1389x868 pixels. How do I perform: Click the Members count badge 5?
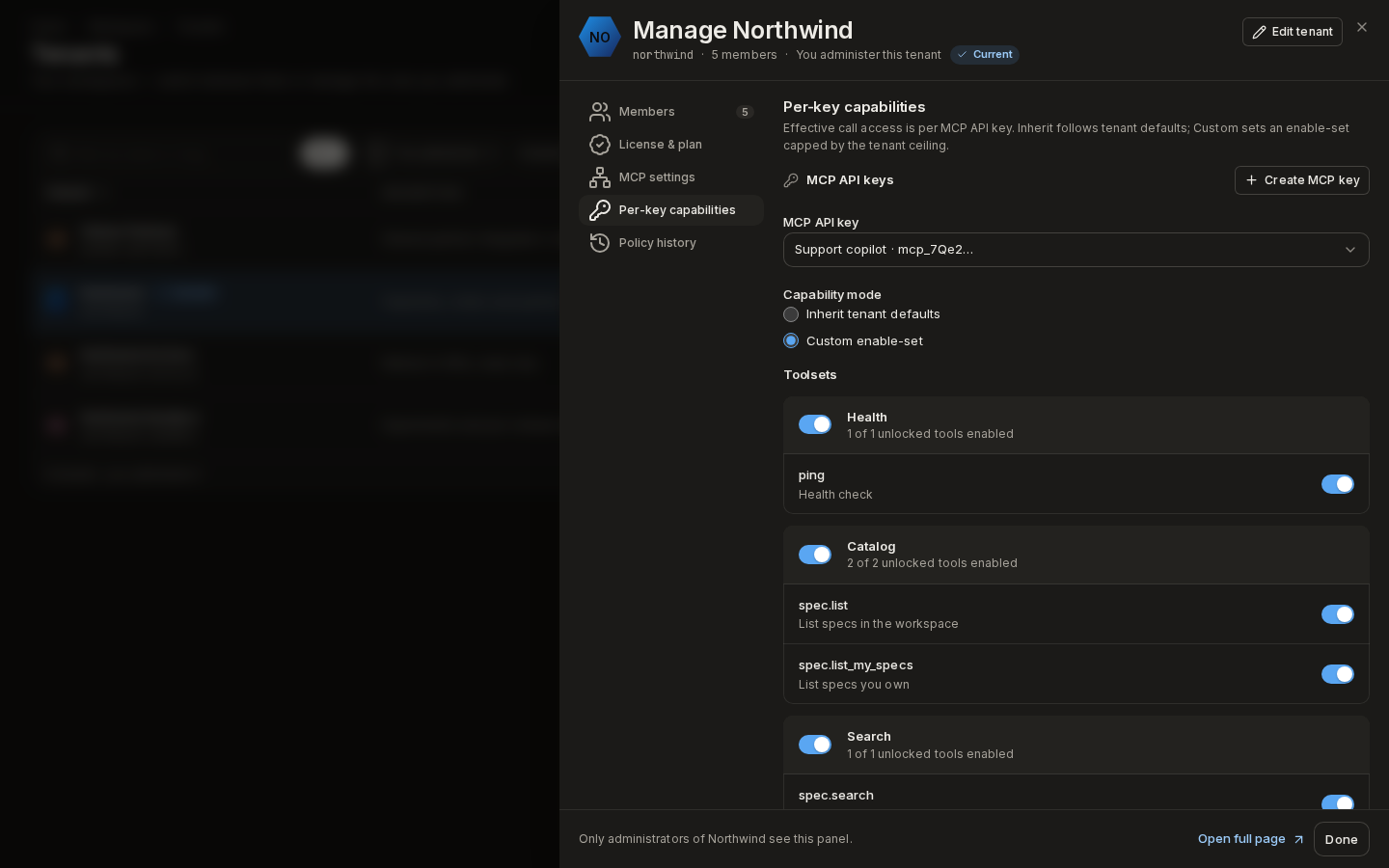click(745, 112)
